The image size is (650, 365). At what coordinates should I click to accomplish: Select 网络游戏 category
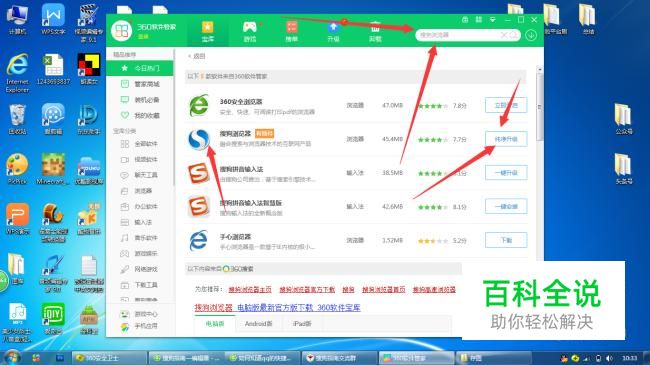coord(140,269)
